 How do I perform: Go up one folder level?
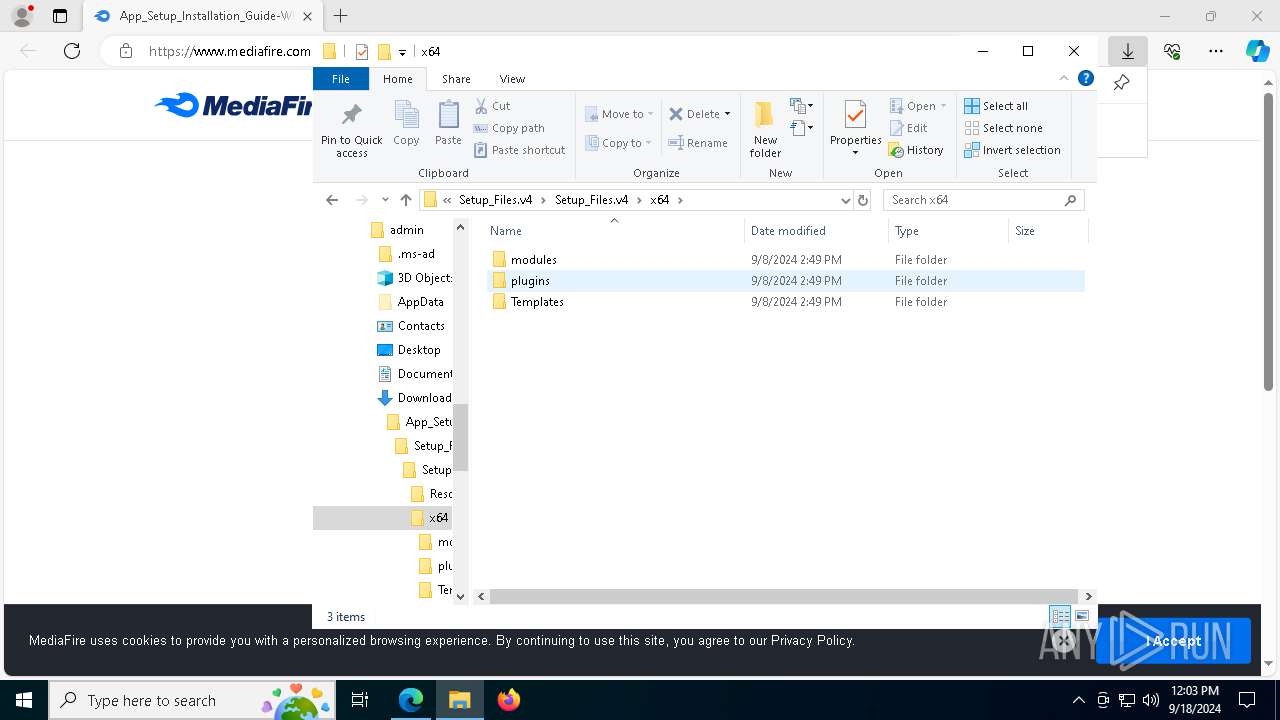pyautogui.click(x=405, y=200)
